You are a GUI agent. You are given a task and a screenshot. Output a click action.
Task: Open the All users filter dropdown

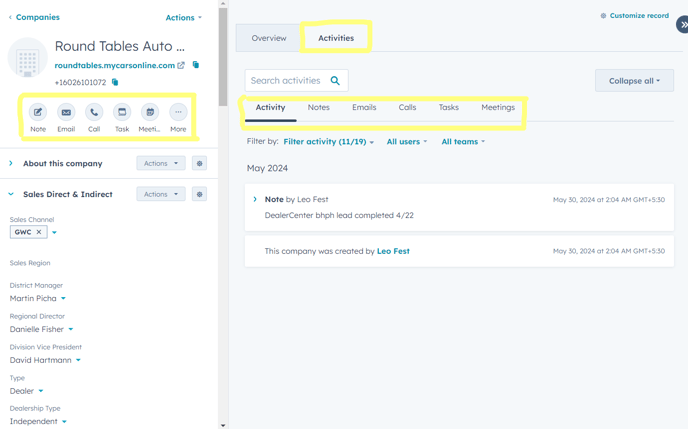406,142
